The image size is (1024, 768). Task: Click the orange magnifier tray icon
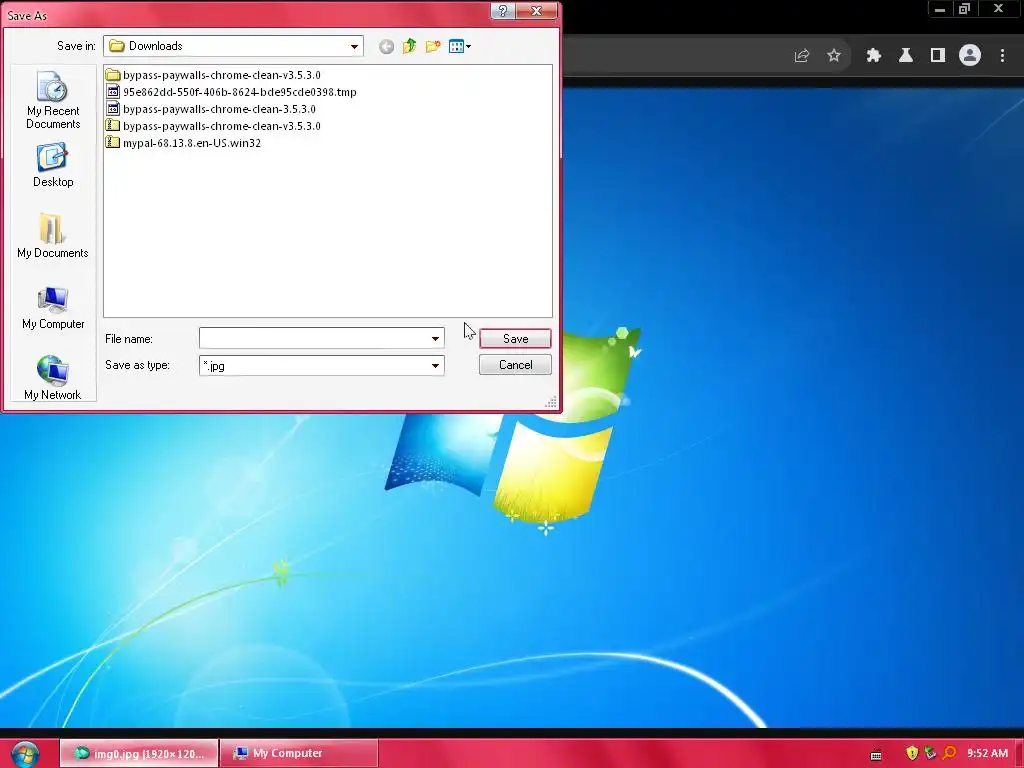(x=949, y=753)
